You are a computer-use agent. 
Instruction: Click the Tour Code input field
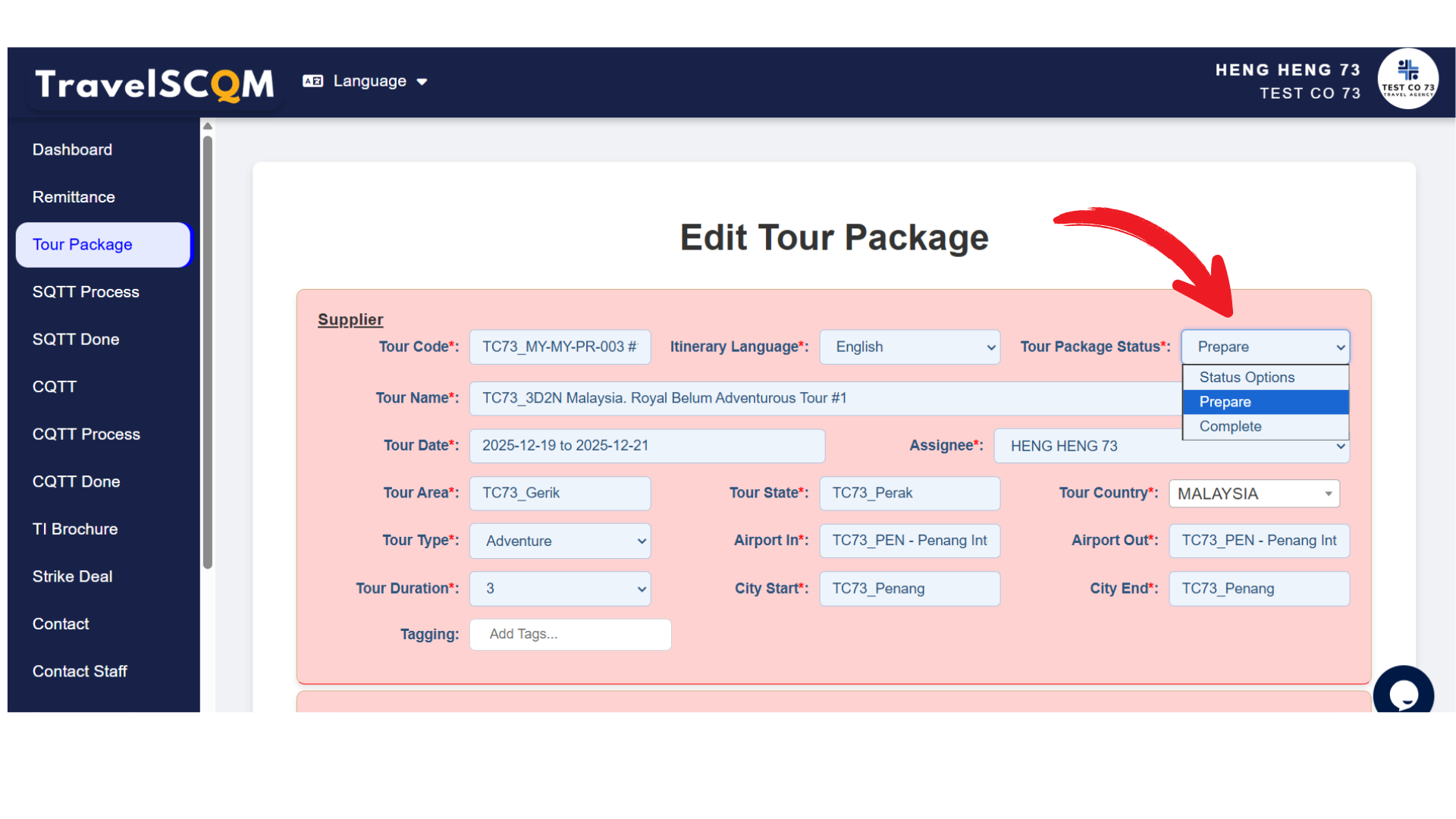(560, 347)
